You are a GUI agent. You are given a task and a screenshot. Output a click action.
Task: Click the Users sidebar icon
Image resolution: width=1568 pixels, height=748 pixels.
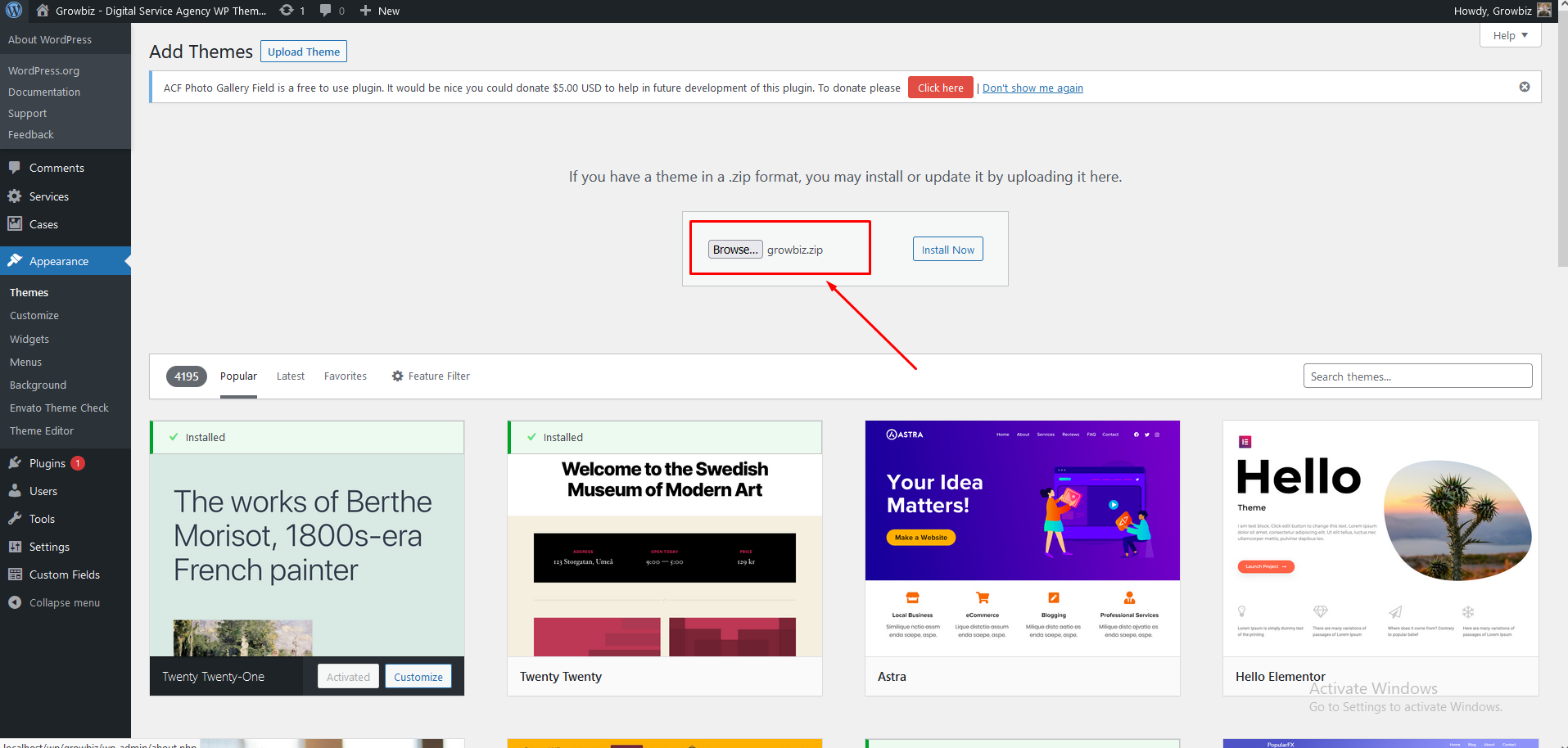15,491
